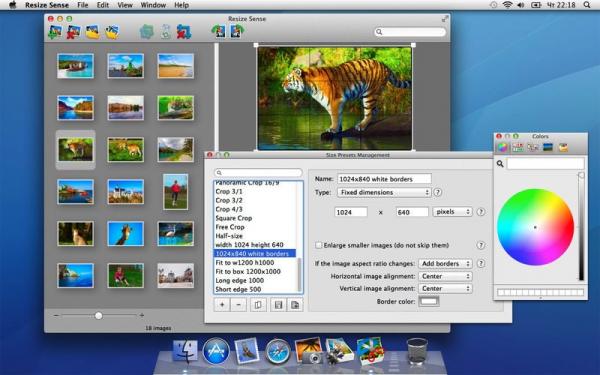Open the color wheel tab in Colors window
Screen dimensions: 600x375
[x=502, y=147]
